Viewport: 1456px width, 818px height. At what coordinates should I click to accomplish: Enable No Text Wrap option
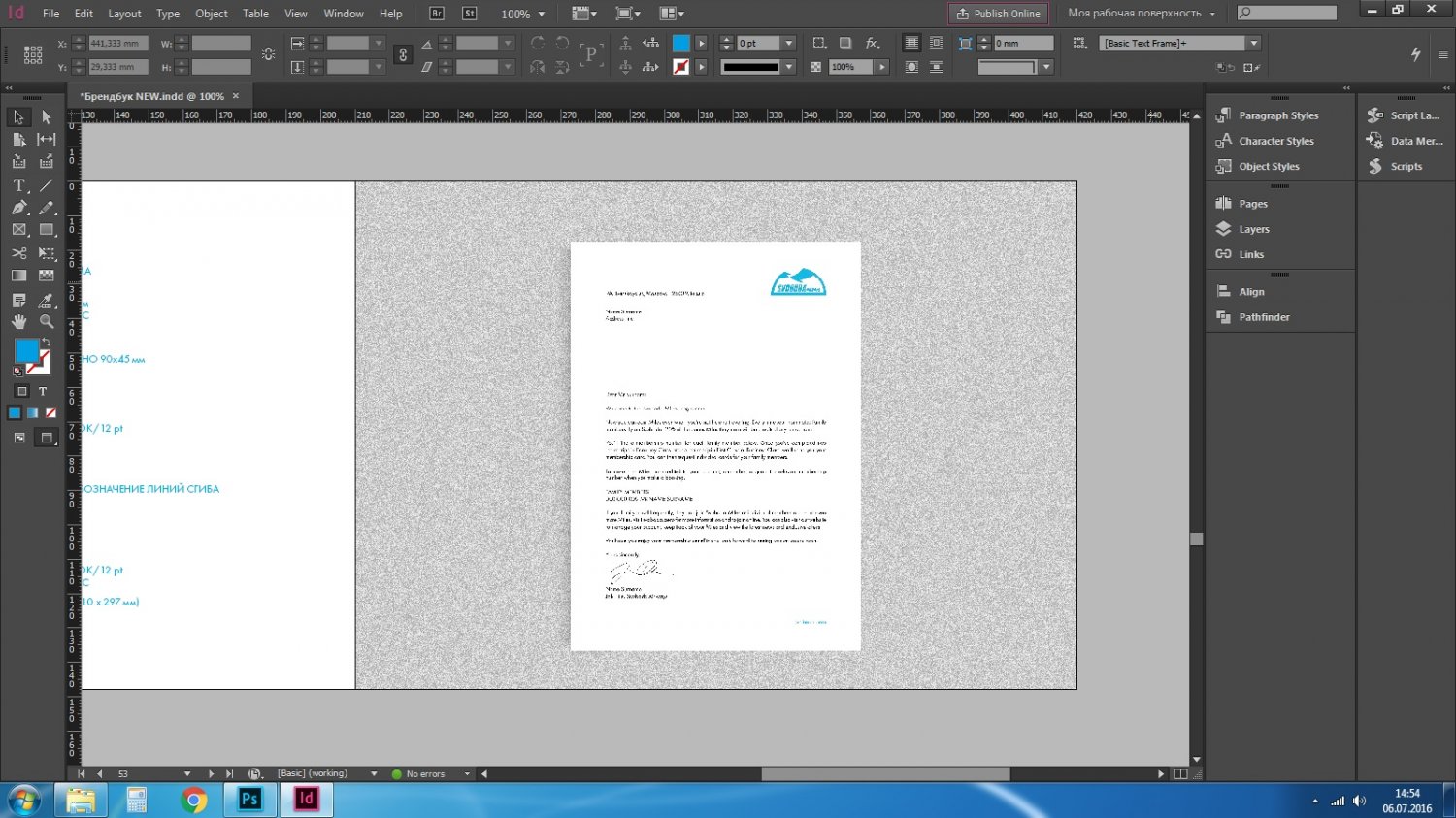point(910,44)
